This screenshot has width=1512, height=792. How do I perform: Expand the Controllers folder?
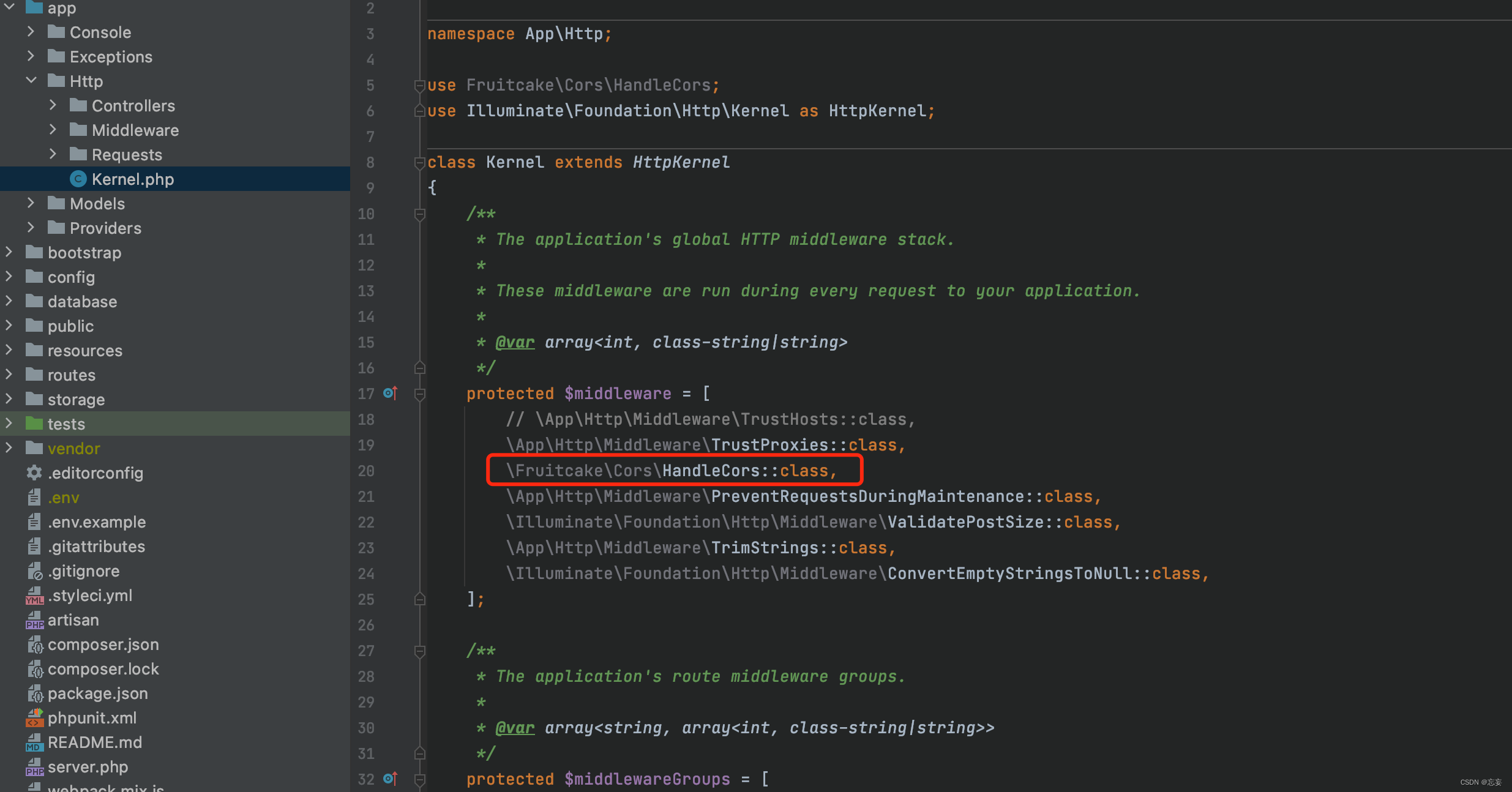click(x=53, y=105)
